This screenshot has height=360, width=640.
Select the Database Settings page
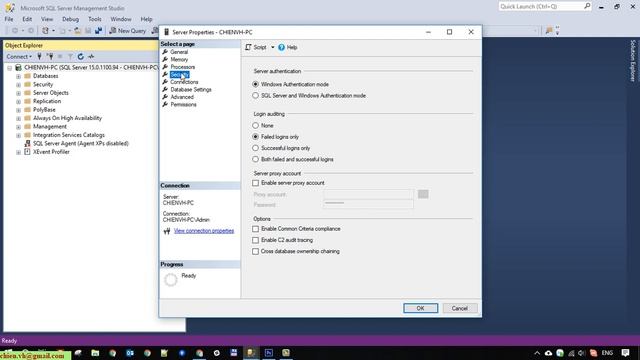coord(191,89)
